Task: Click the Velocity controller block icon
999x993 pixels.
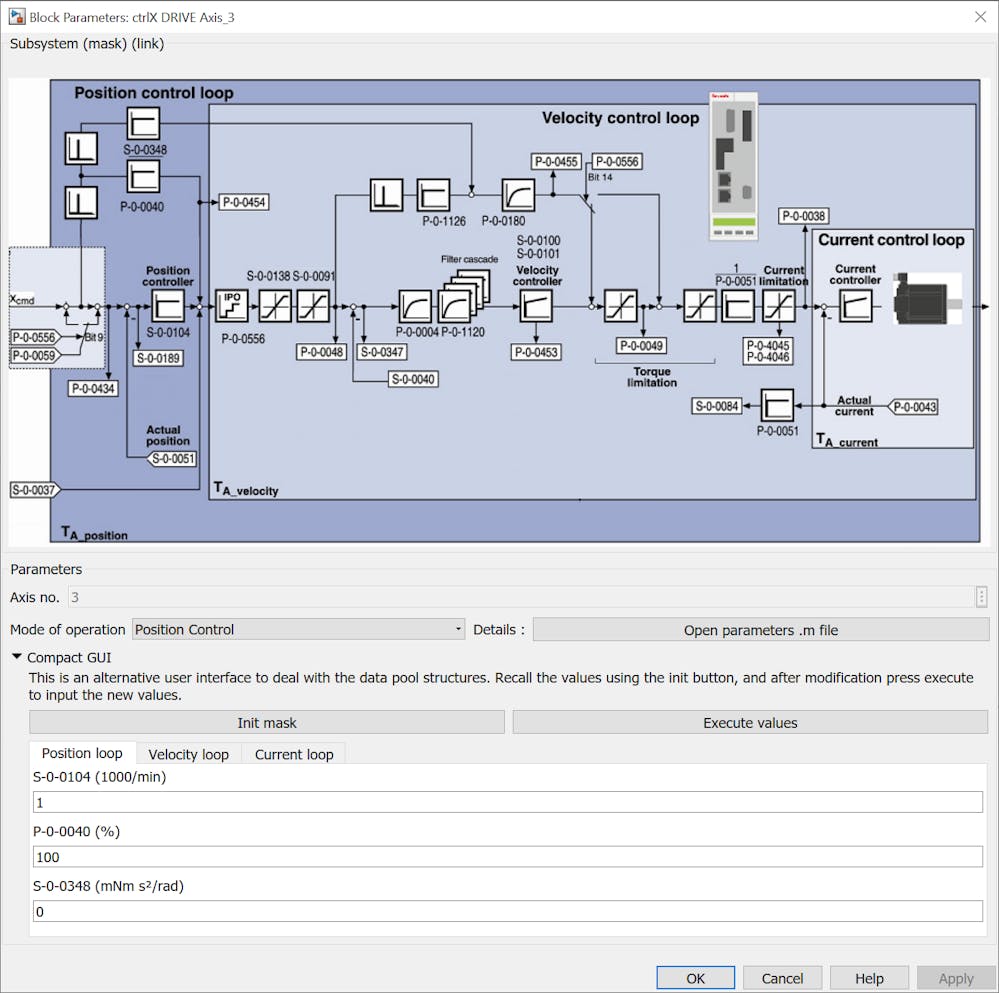Action: pyautogui.click(x=536, y=306)
